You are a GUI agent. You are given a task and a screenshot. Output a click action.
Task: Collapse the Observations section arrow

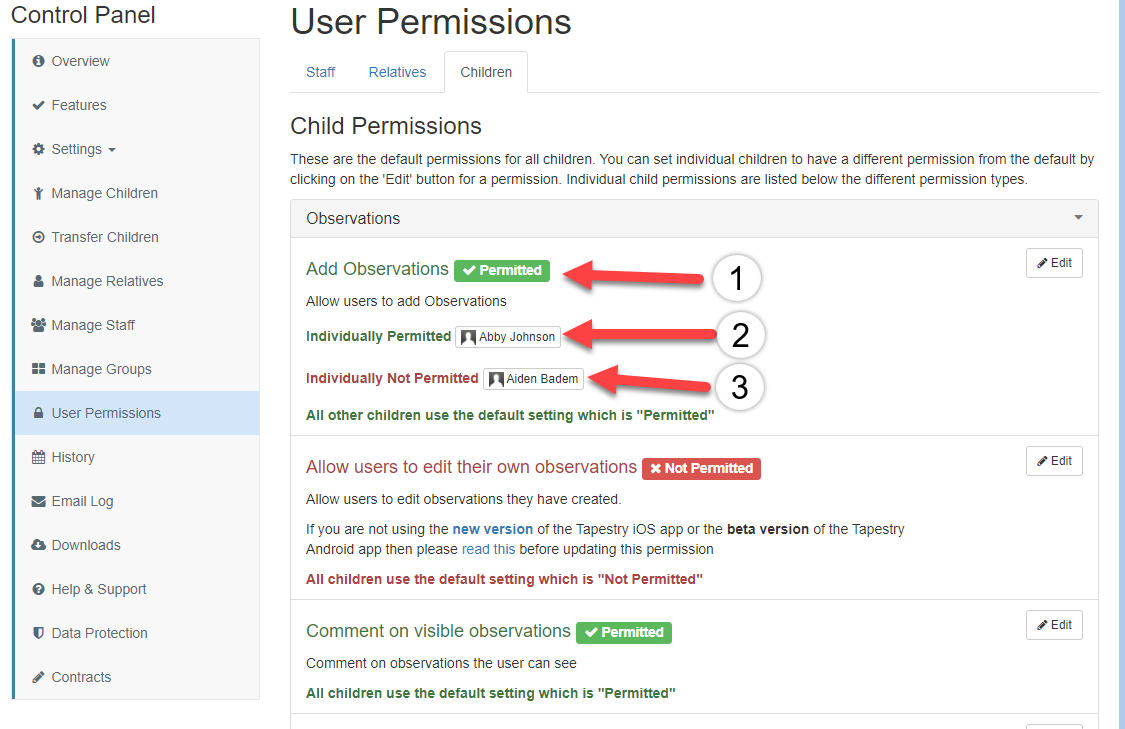(x=1078, y=217)
